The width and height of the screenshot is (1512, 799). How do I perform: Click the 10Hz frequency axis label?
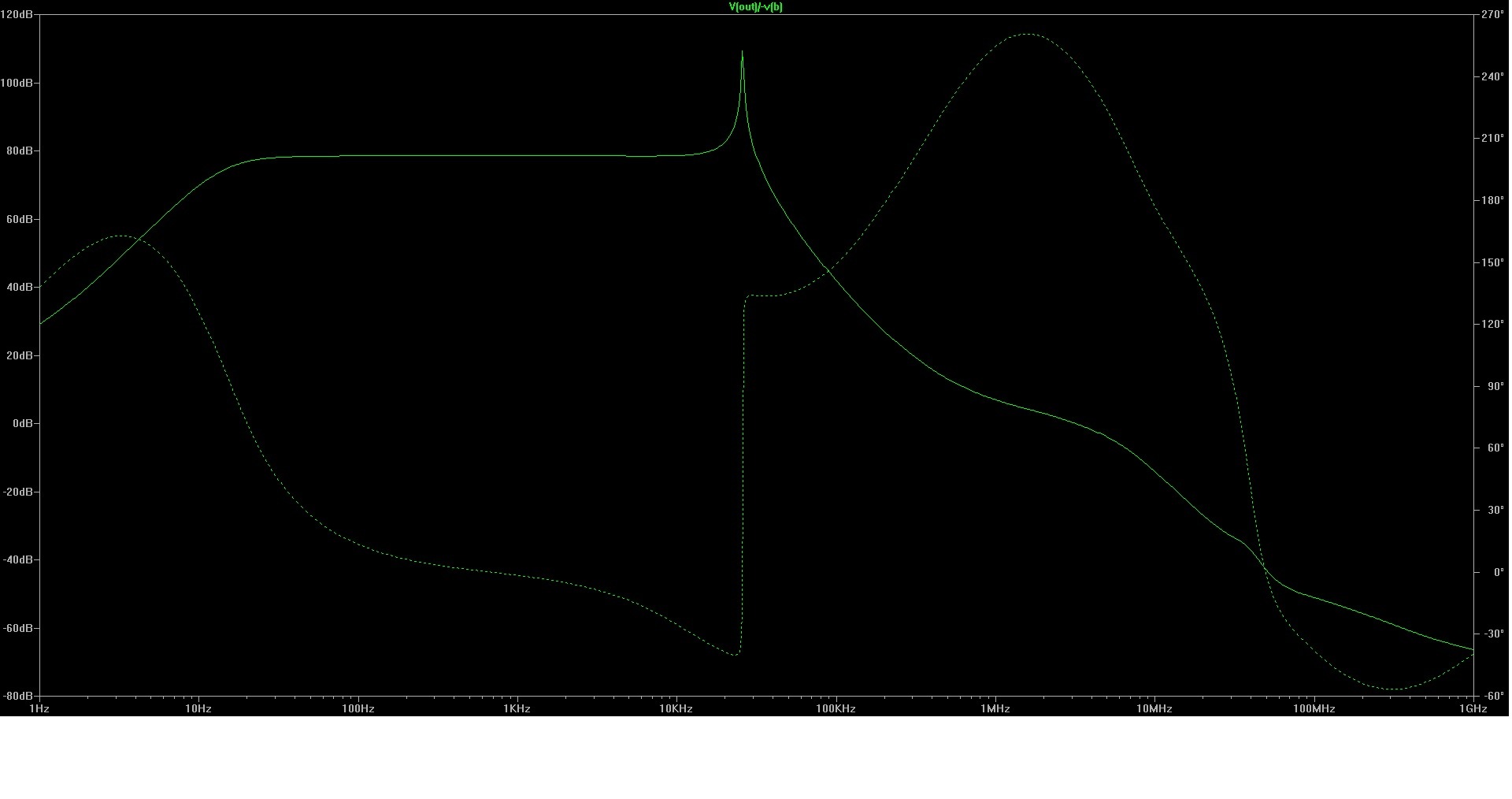(x=198, y=709)
